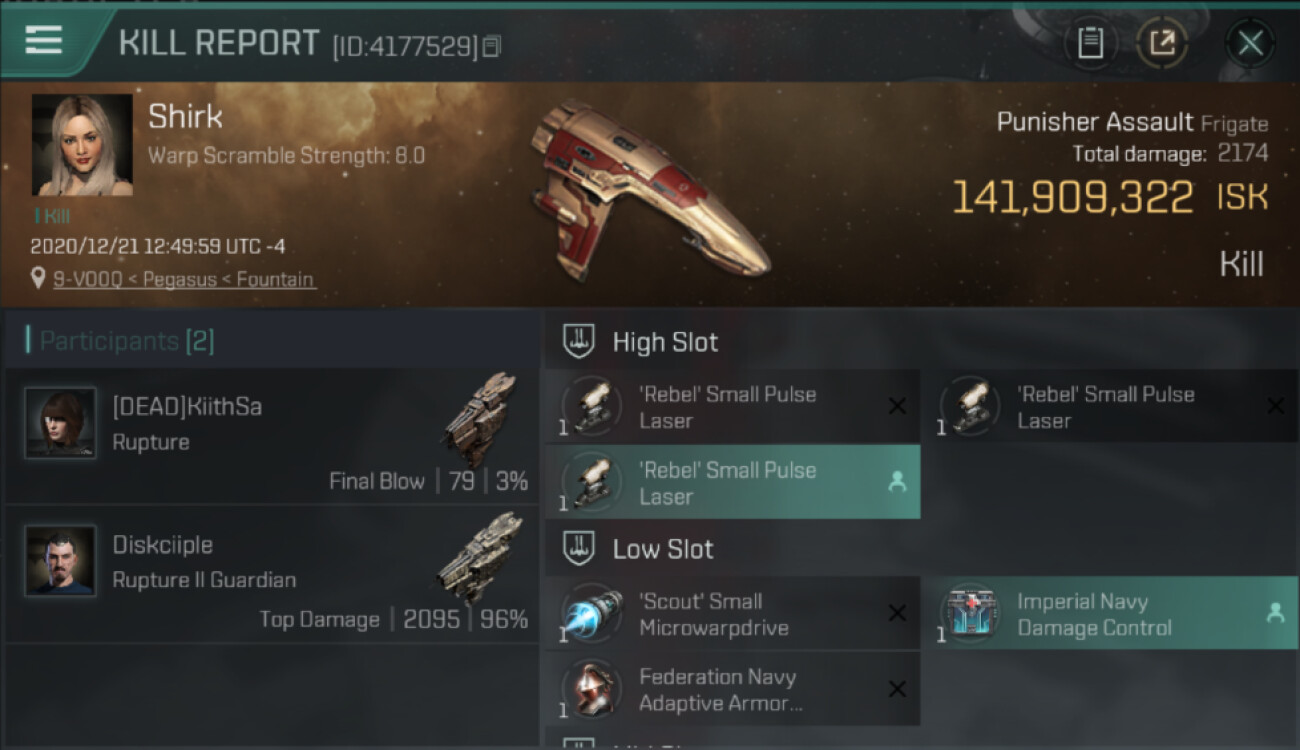The width and height of the screenshot is (1300, 750).
Task: Click the Rupture II Guardian ship image
Action: (480, 557)
